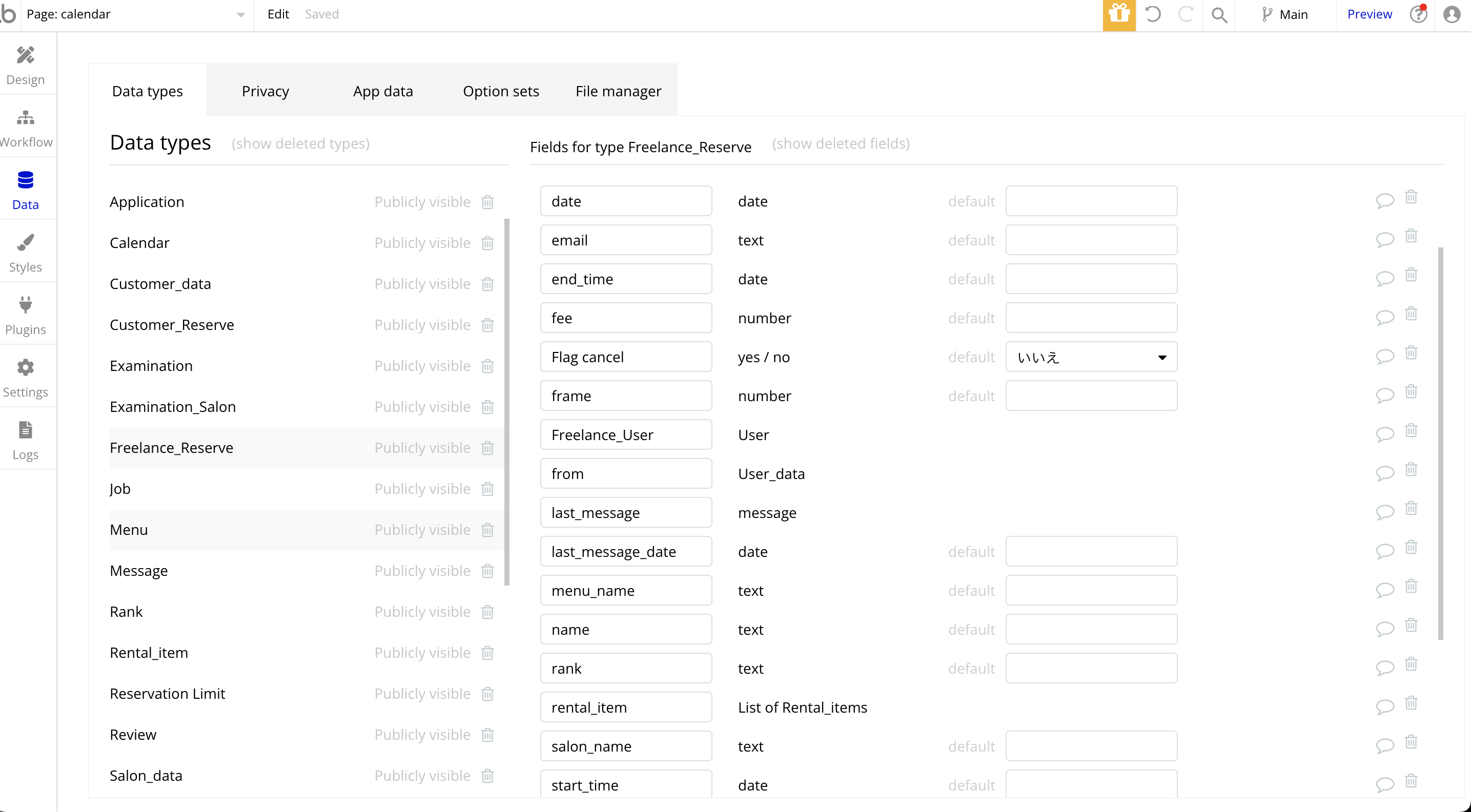Delete the email field with trash icon

pos(1411,236)
